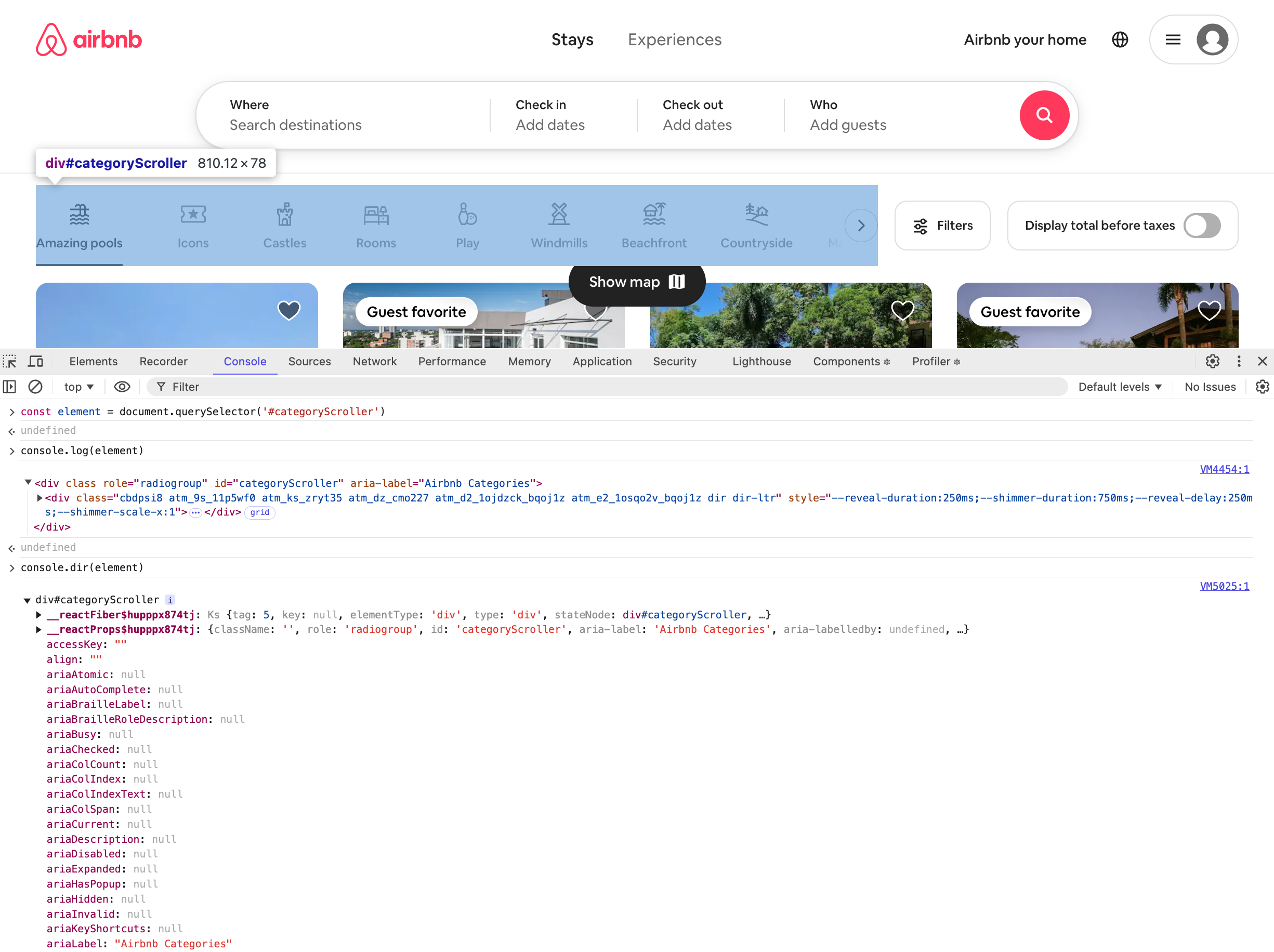1274x952 pixels.
Task: Create live expression with eye icon
Action: [122, 387]
